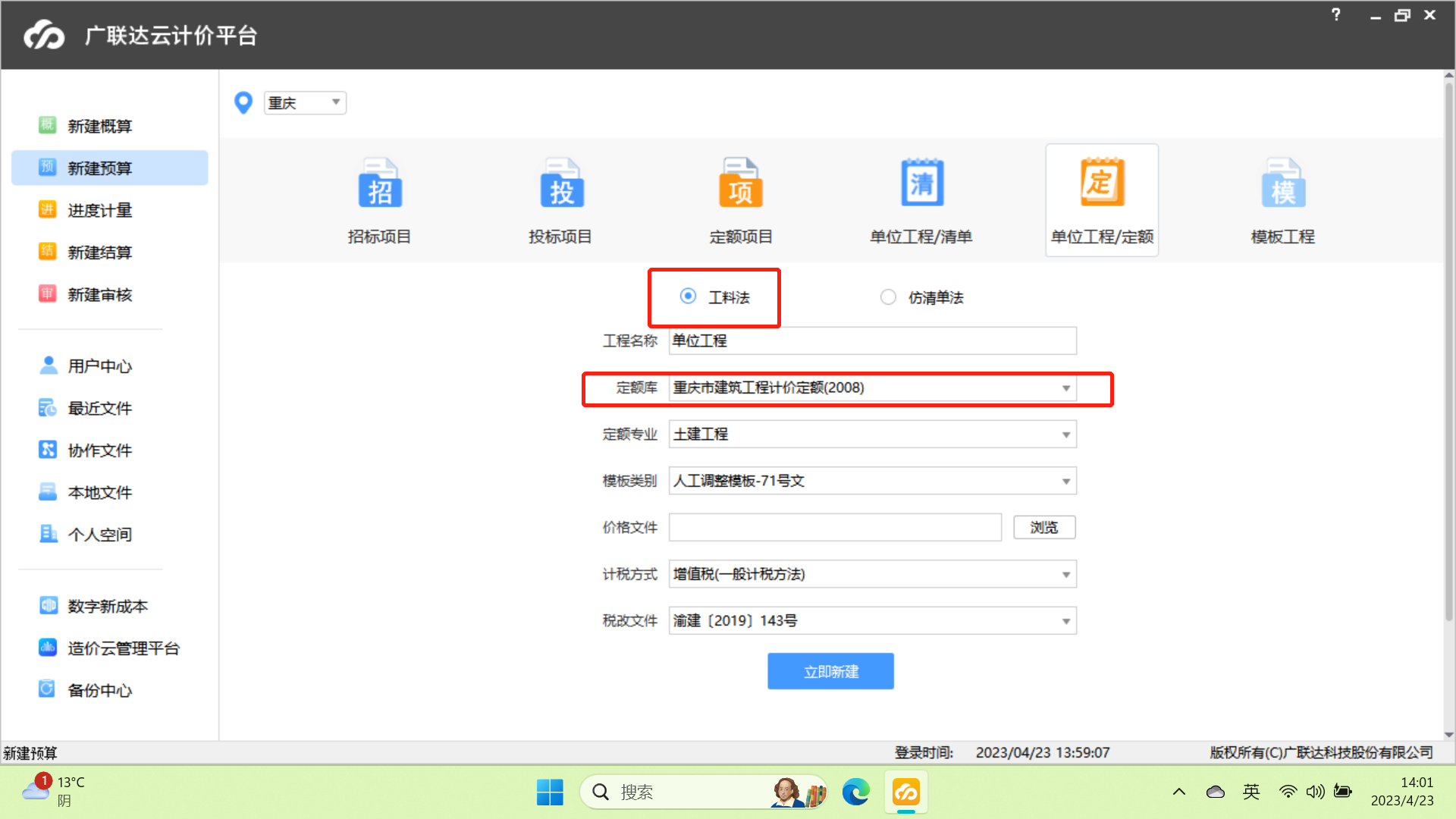The width and height of the screenshot is (1456, 819).
Task: Choose the 单位工程/清单 icon
Action: pyautogui.click(x=922, y=184)
